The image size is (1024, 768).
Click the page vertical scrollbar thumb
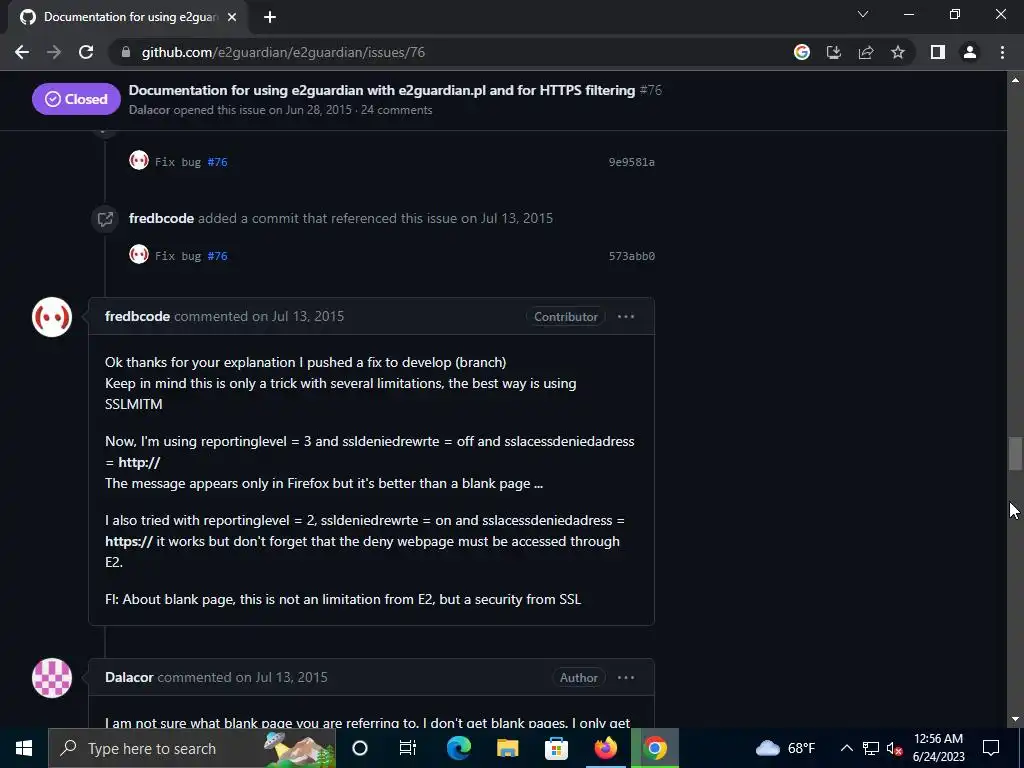click(1015, 454)
